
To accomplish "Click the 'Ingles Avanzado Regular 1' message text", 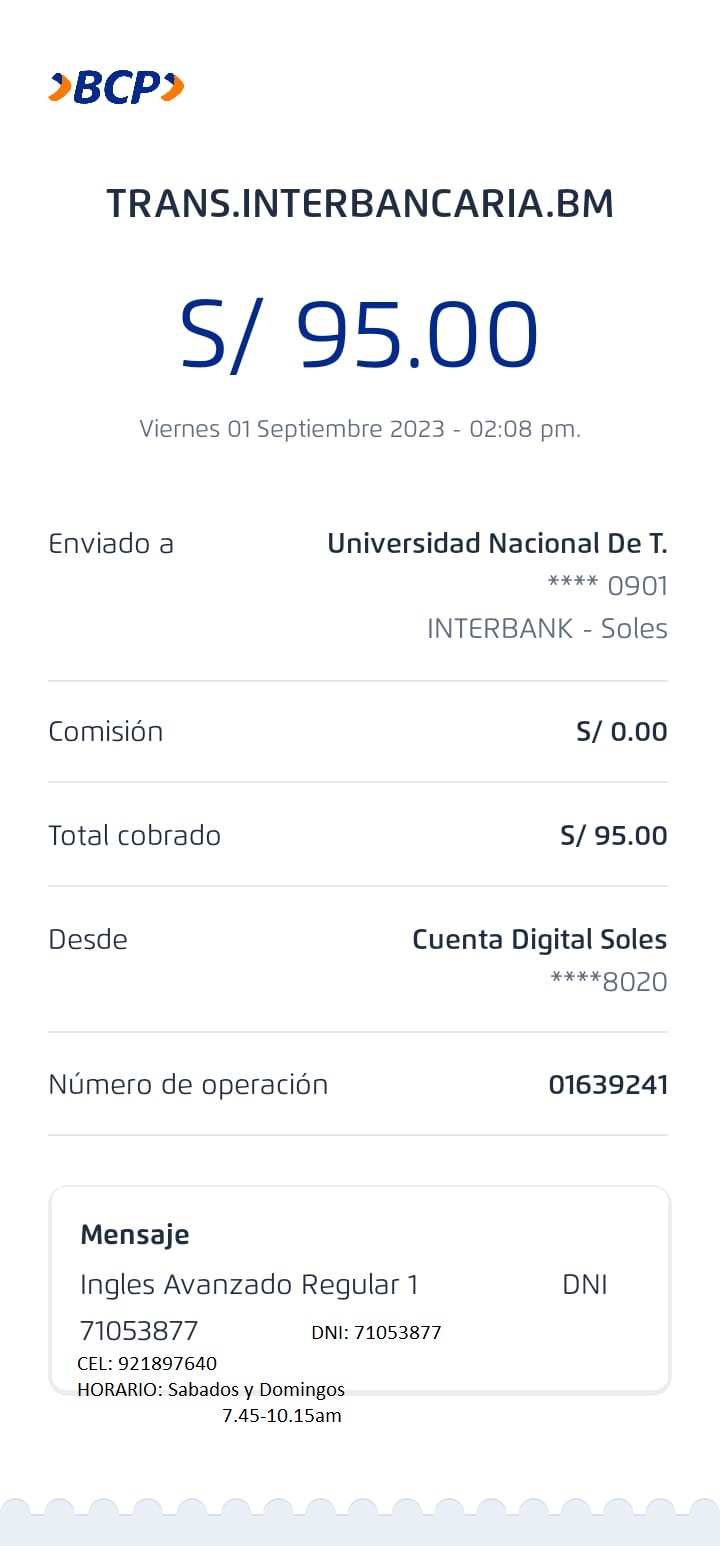I will (x=249, y=1285).
